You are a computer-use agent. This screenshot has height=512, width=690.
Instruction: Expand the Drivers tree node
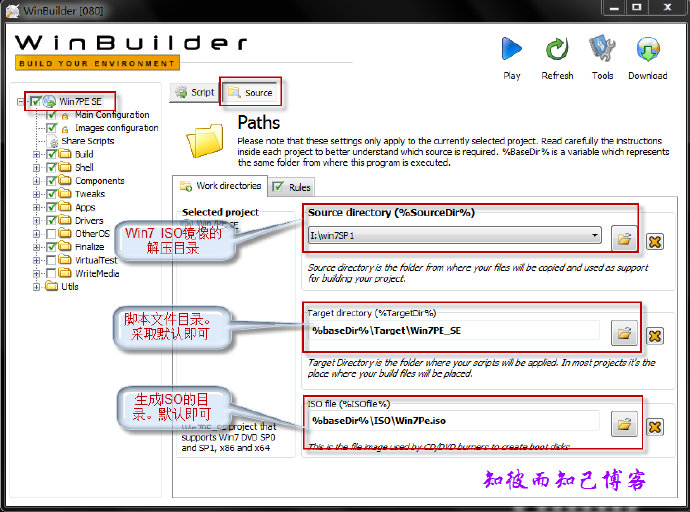(x=37, y=220)
